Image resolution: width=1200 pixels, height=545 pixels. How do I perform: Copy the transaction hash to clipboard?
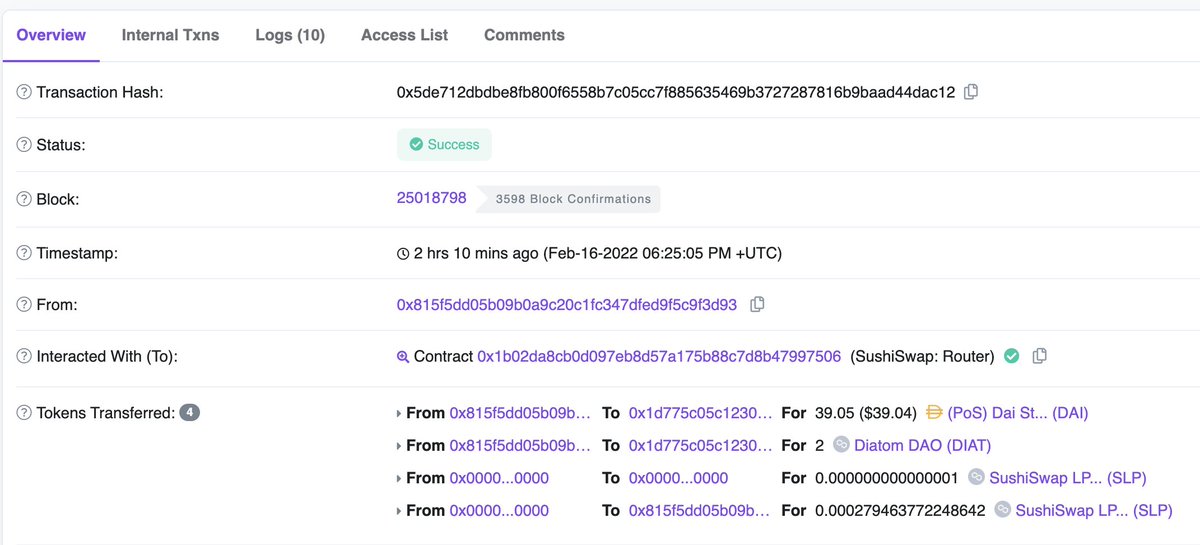pyautogui.click(x=971, y=92)
